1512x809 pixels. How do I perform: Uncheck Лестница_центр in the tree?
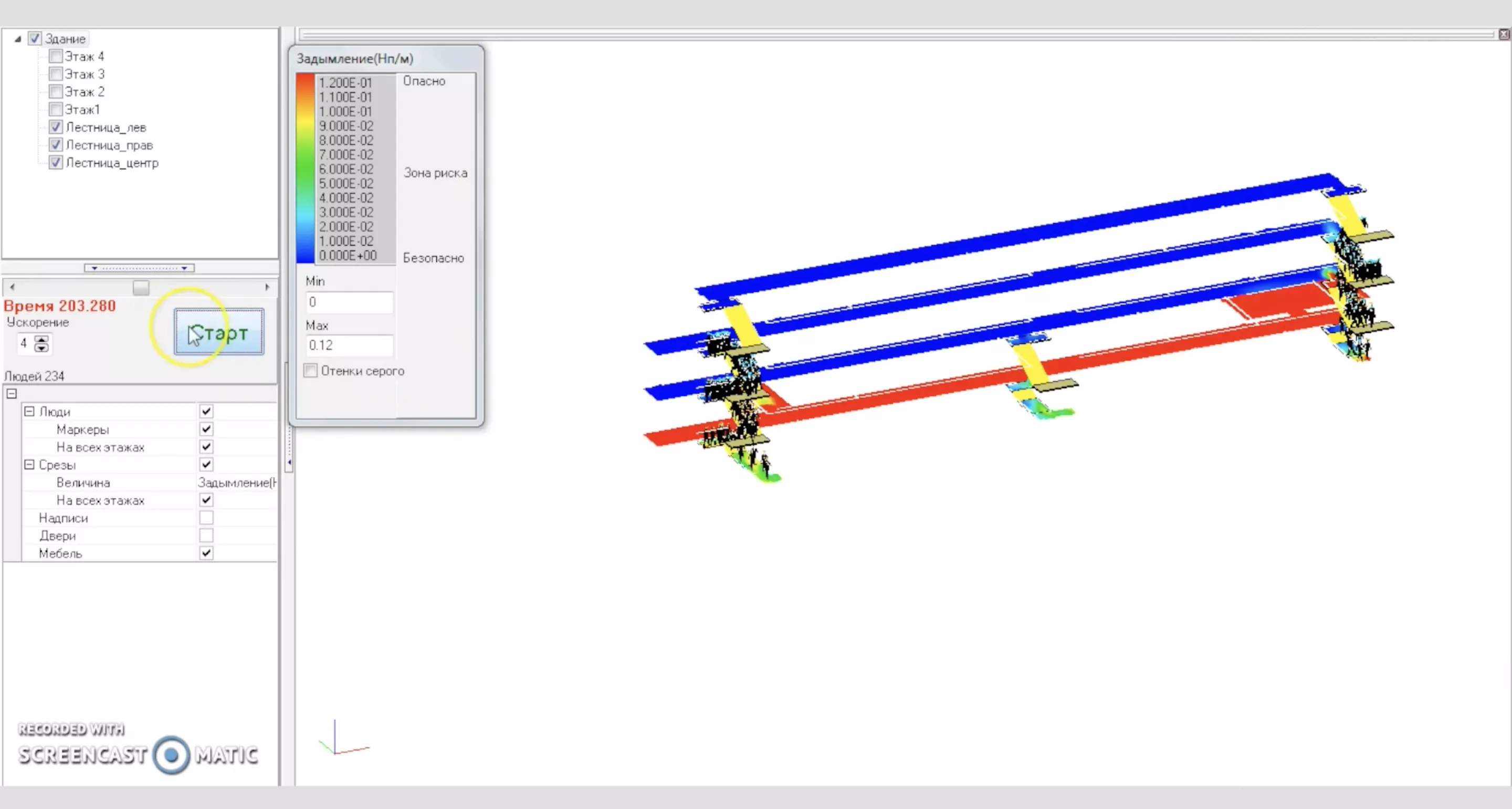click(56, 163)
